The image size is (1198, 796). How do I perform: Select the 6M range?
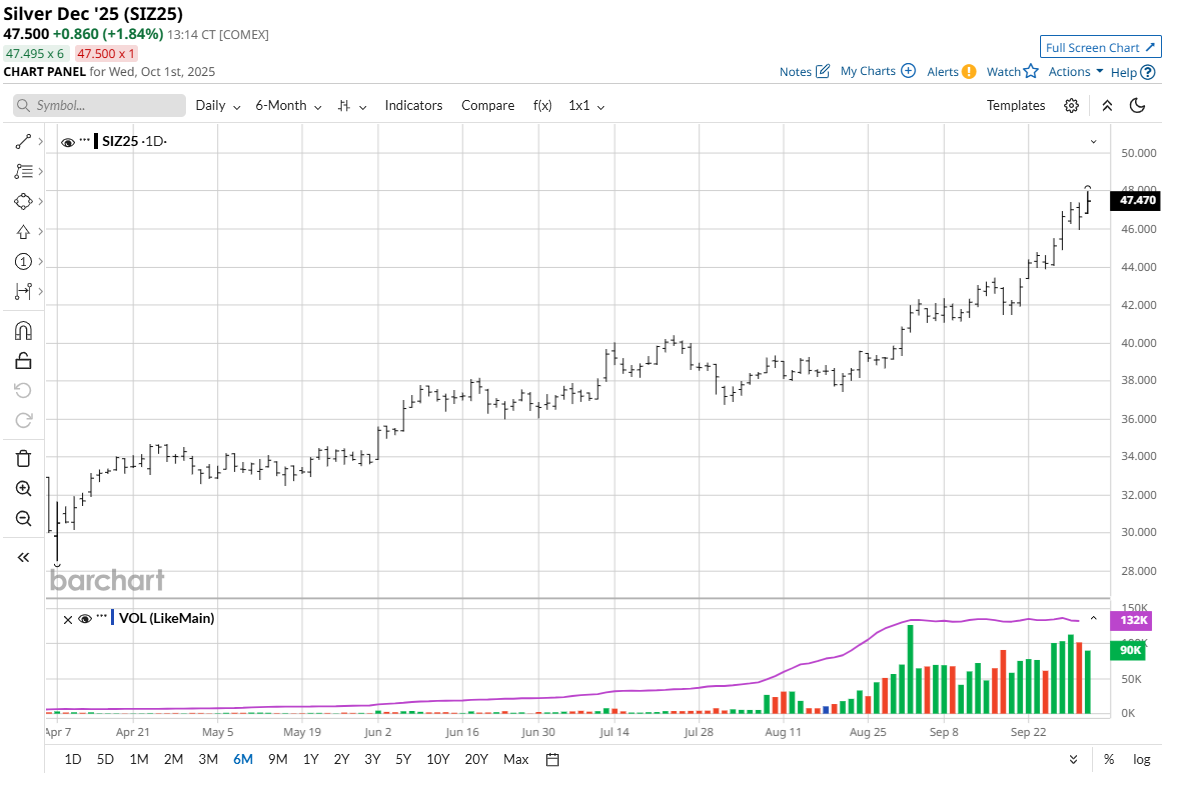tap(243, 759)
